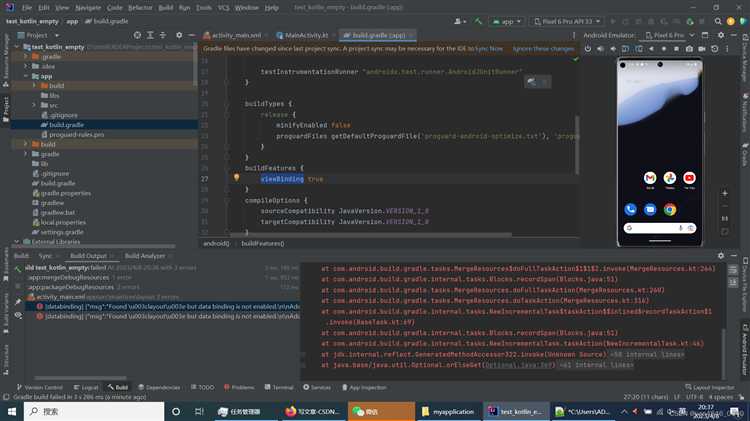Viewport: 750px width, 421px height.
Task: Click emulator volume down icon
Action: click(613, 49)
